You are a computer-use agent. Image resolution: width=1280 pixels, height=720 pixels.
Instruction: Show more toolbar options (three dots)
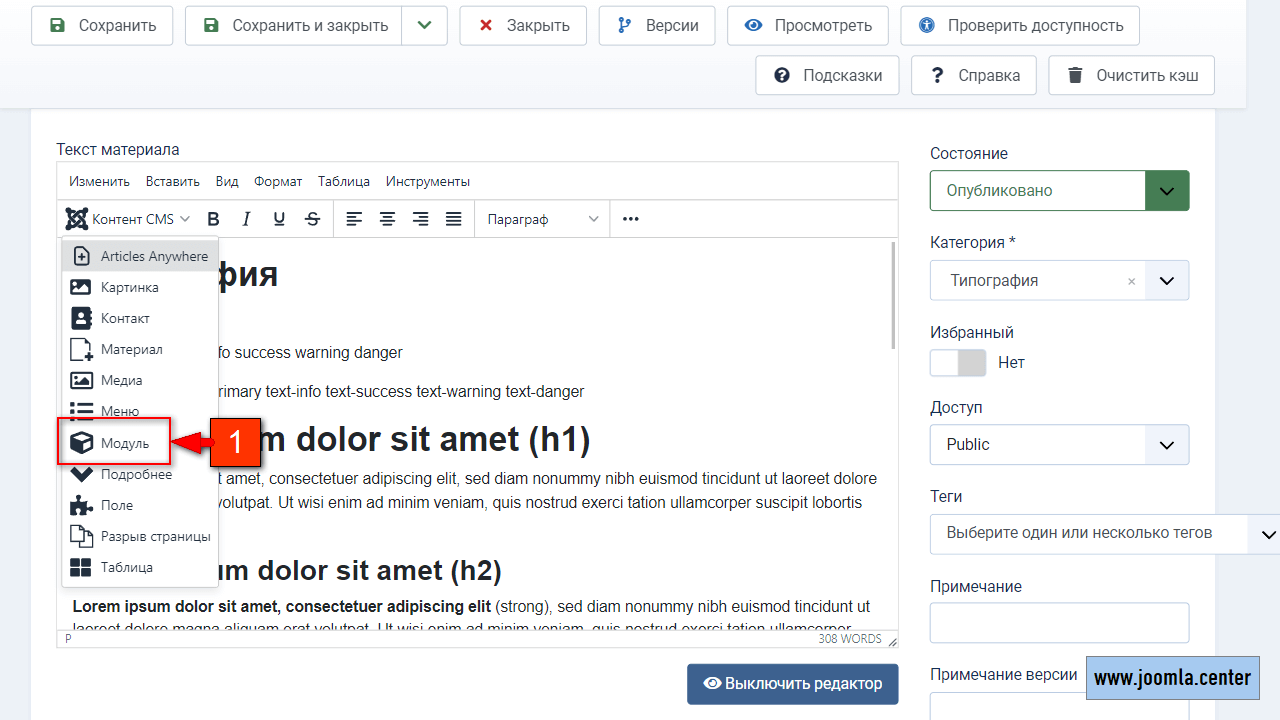coord(630,219)
